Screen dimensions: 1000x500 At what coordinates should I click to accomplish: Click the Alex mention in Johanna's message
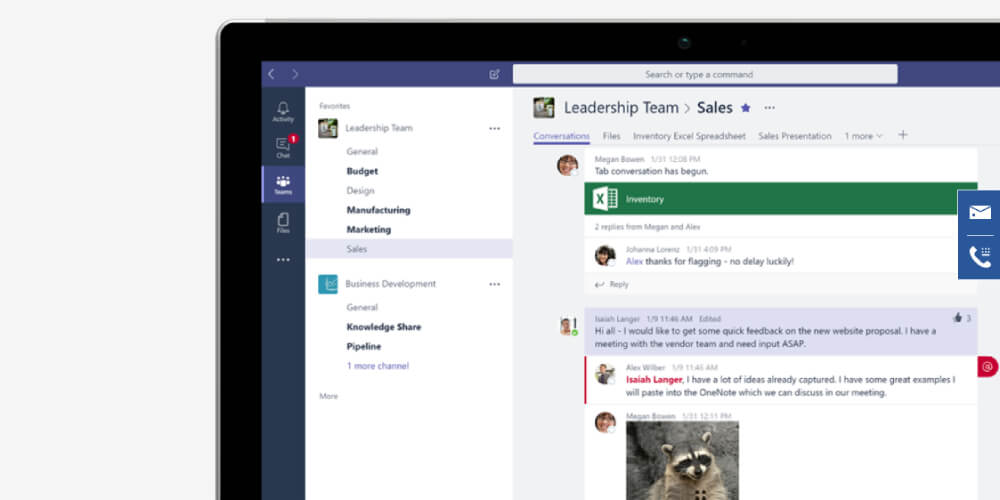pos(634,261)
